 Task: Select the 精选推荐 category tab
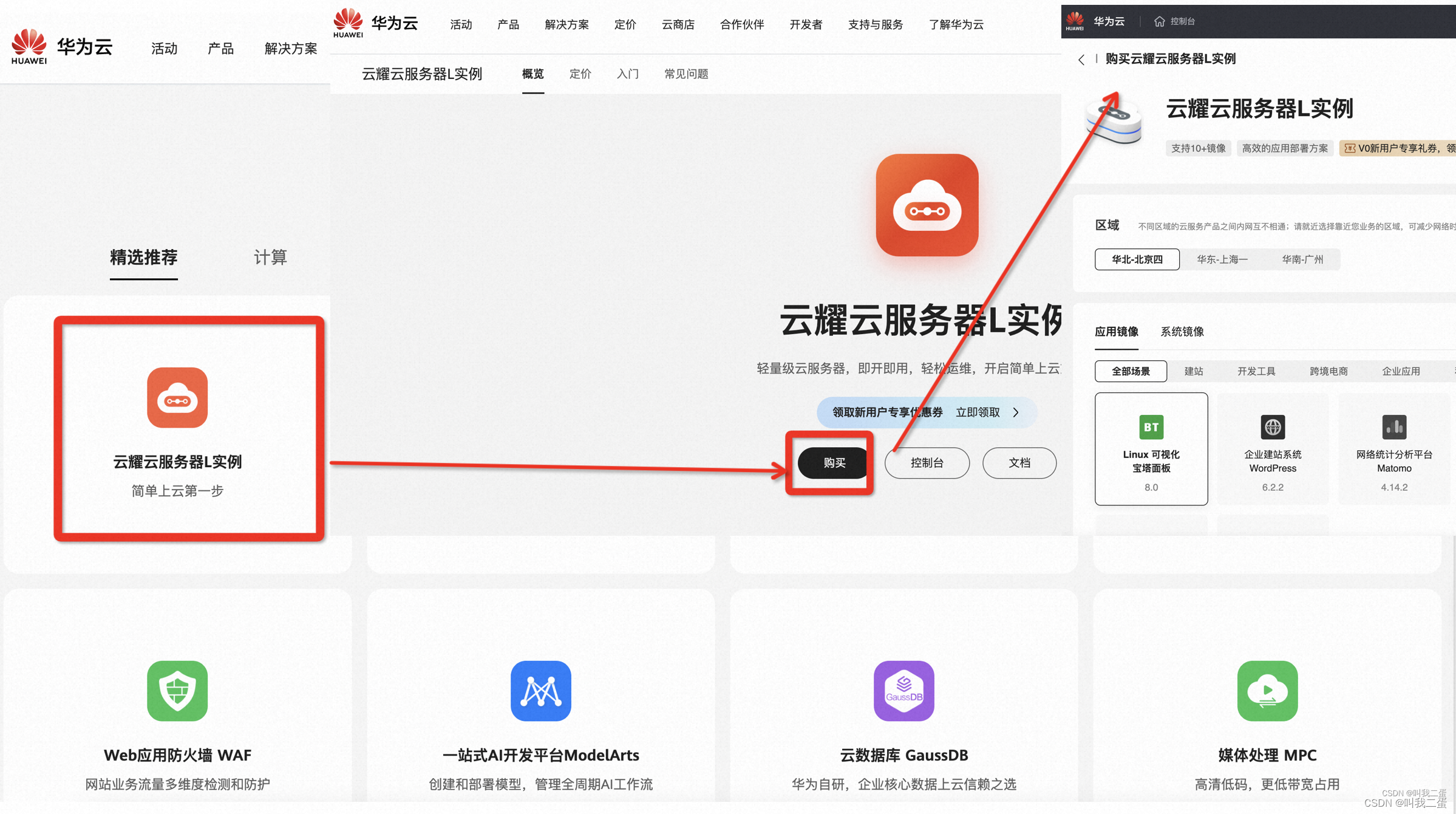[143, 258]
